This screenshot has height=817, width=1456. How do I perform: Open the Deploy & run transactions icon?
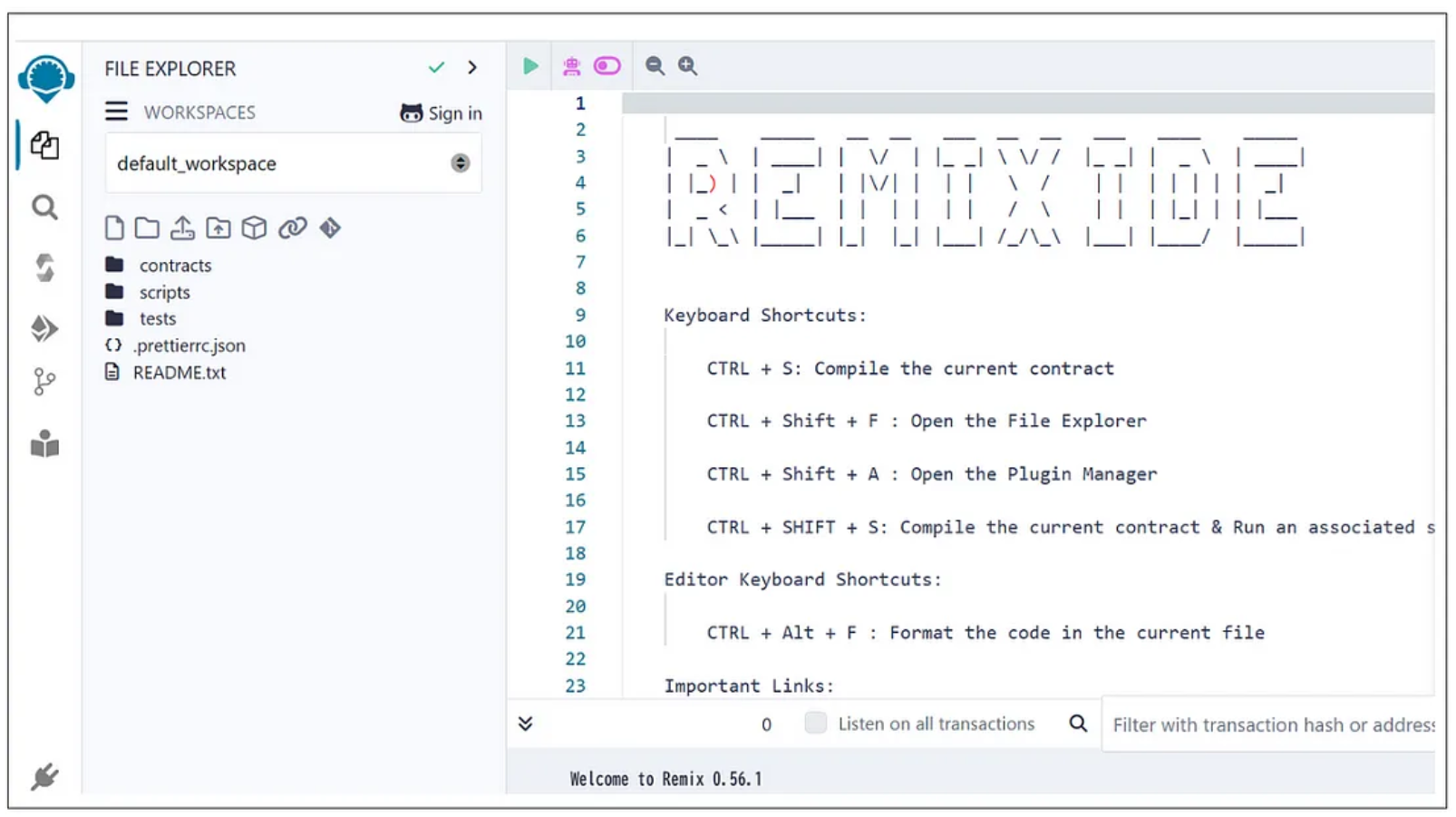pyautogui.click(x=44, y=327)
